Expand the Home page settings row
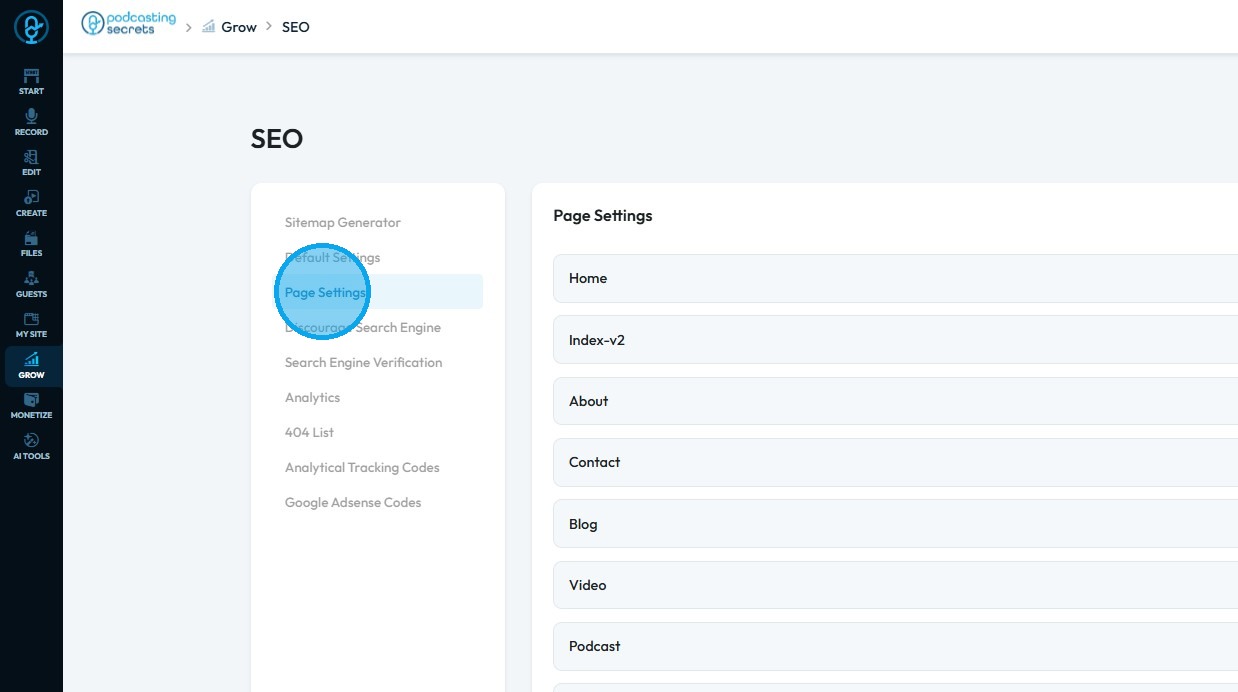The height and width of the screenshot is (692, 1238). [895, 278]
